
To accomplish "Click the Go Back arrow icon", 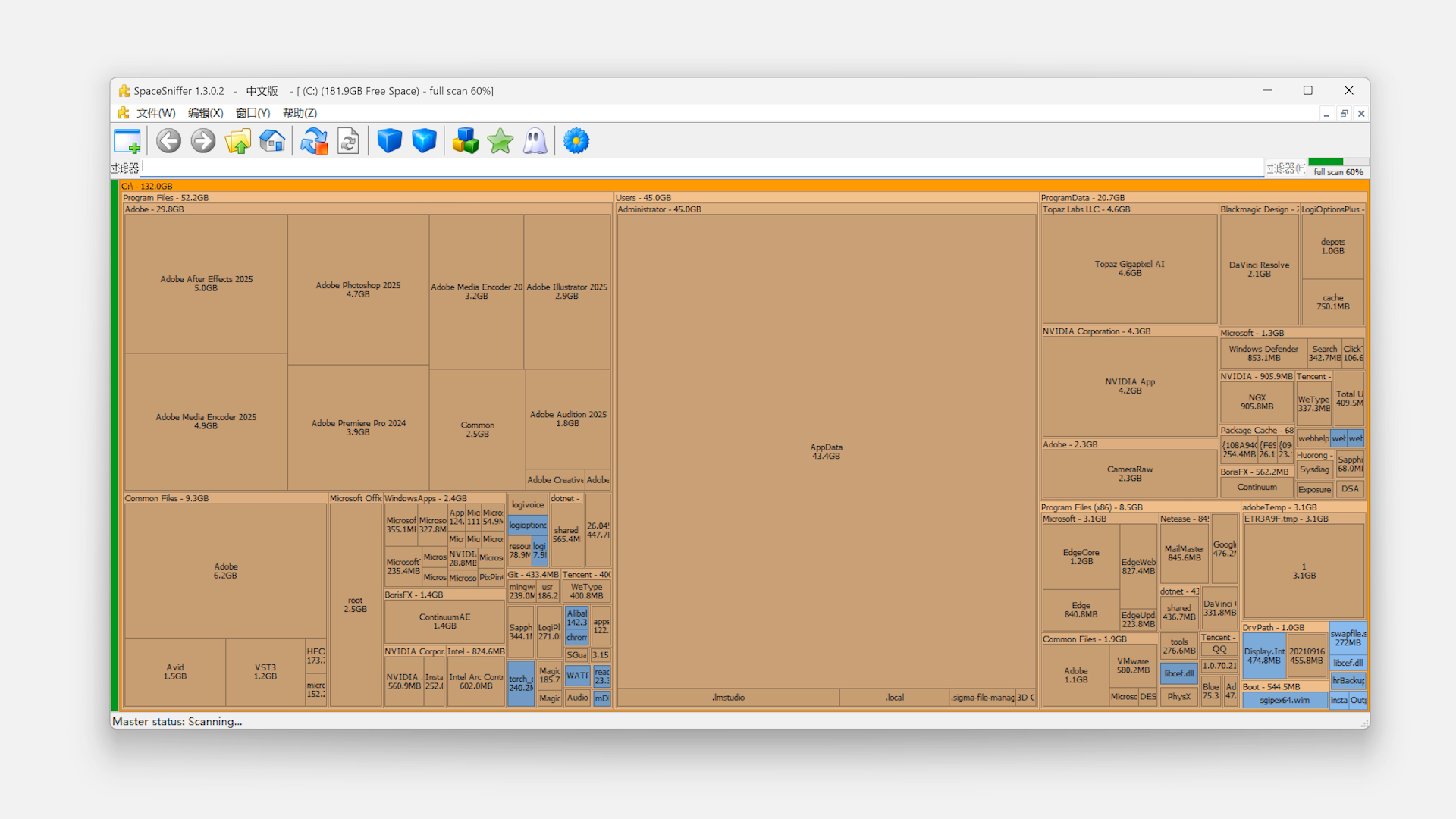I will pos(168,141).
